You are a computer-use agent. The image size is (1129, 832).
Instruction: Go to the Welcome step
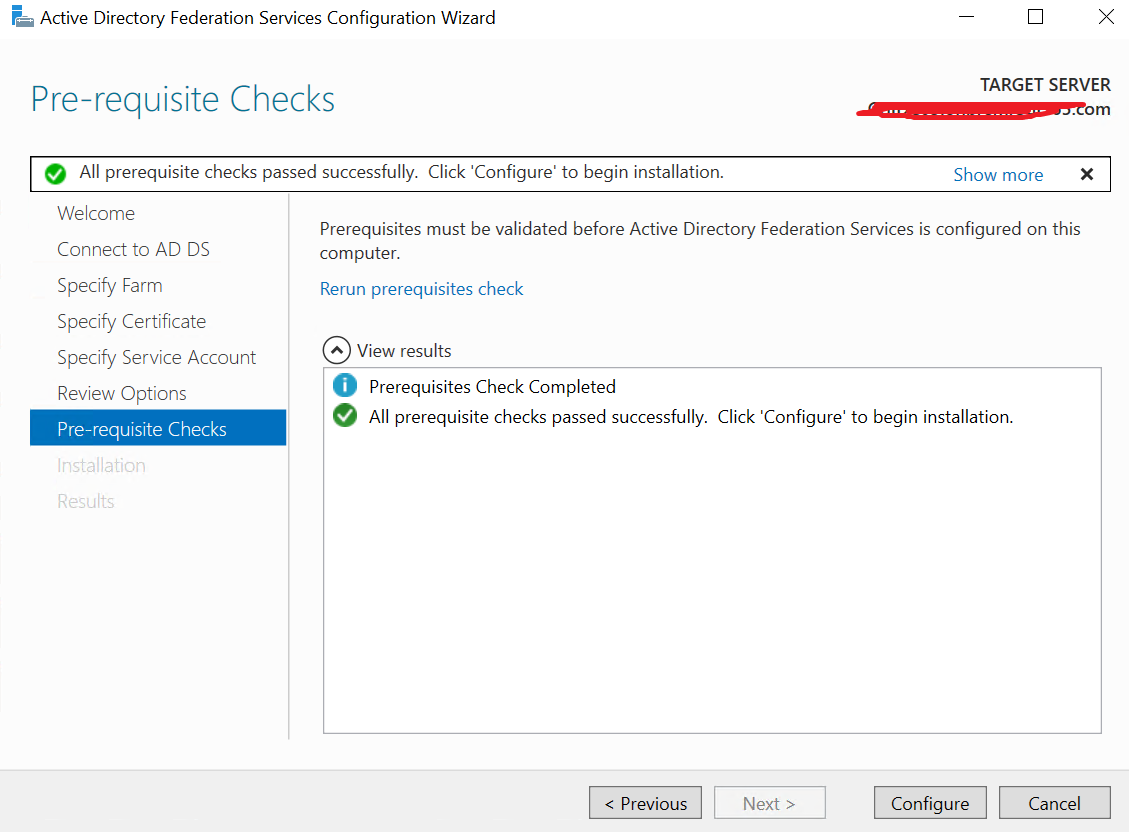96,213
